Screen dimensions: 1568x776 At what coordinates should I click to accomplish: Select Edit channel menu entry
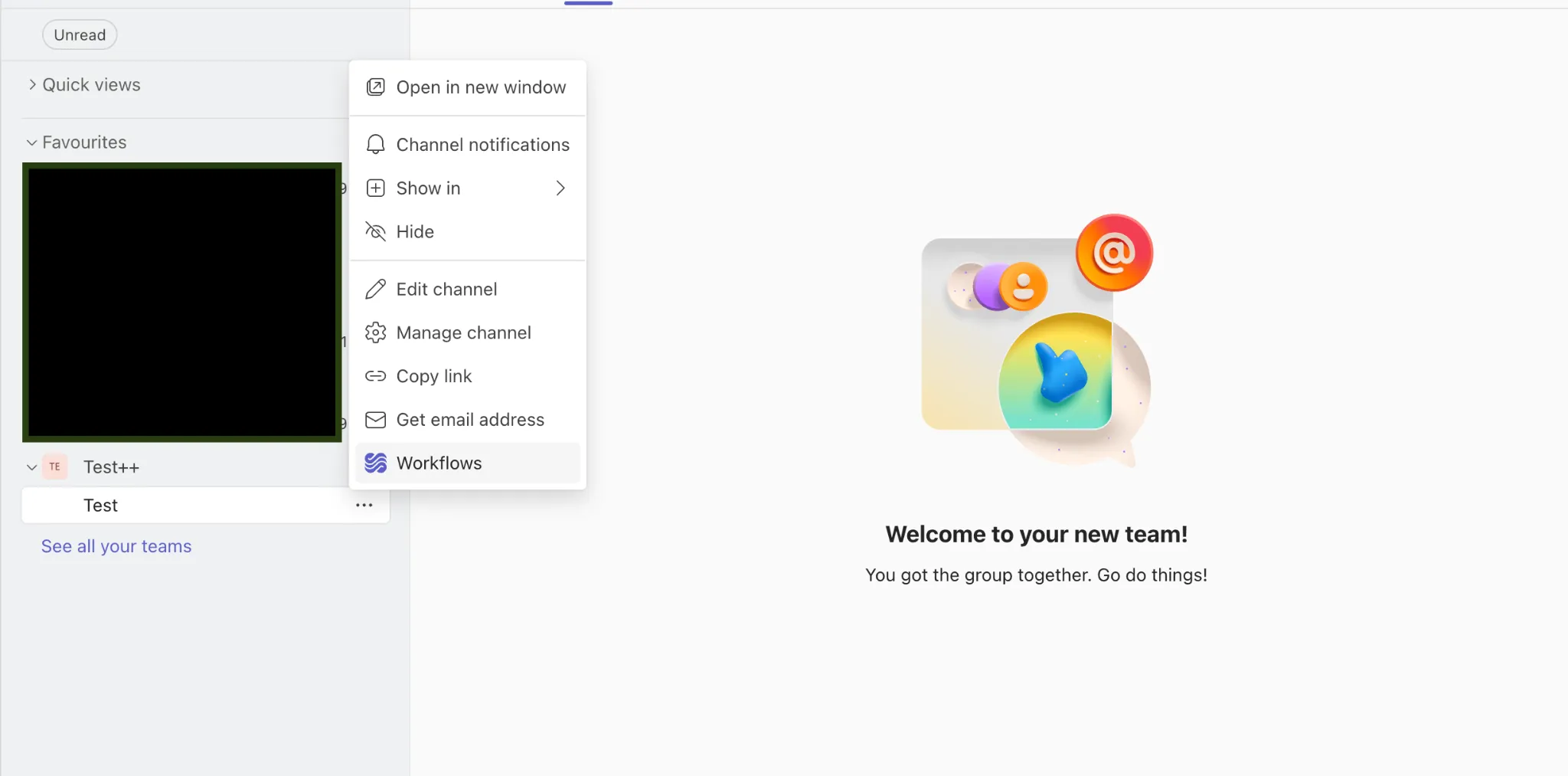[x=468, y=290]
